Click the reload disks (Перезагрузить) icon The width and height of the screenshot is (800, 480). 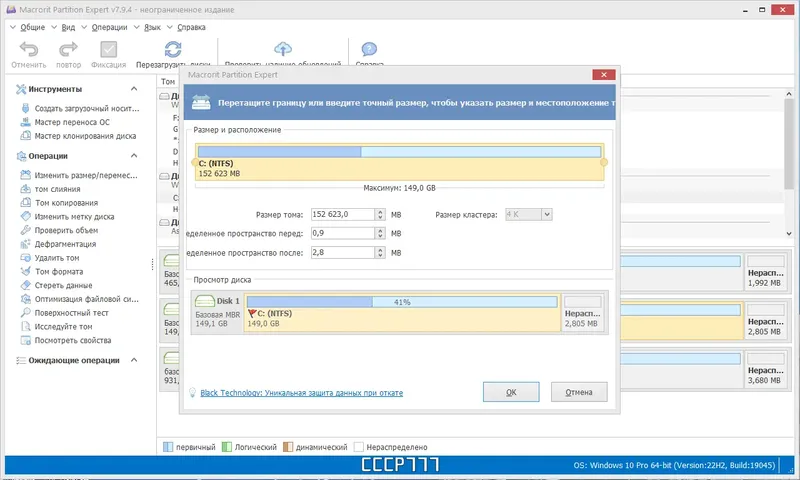point(173,49)
